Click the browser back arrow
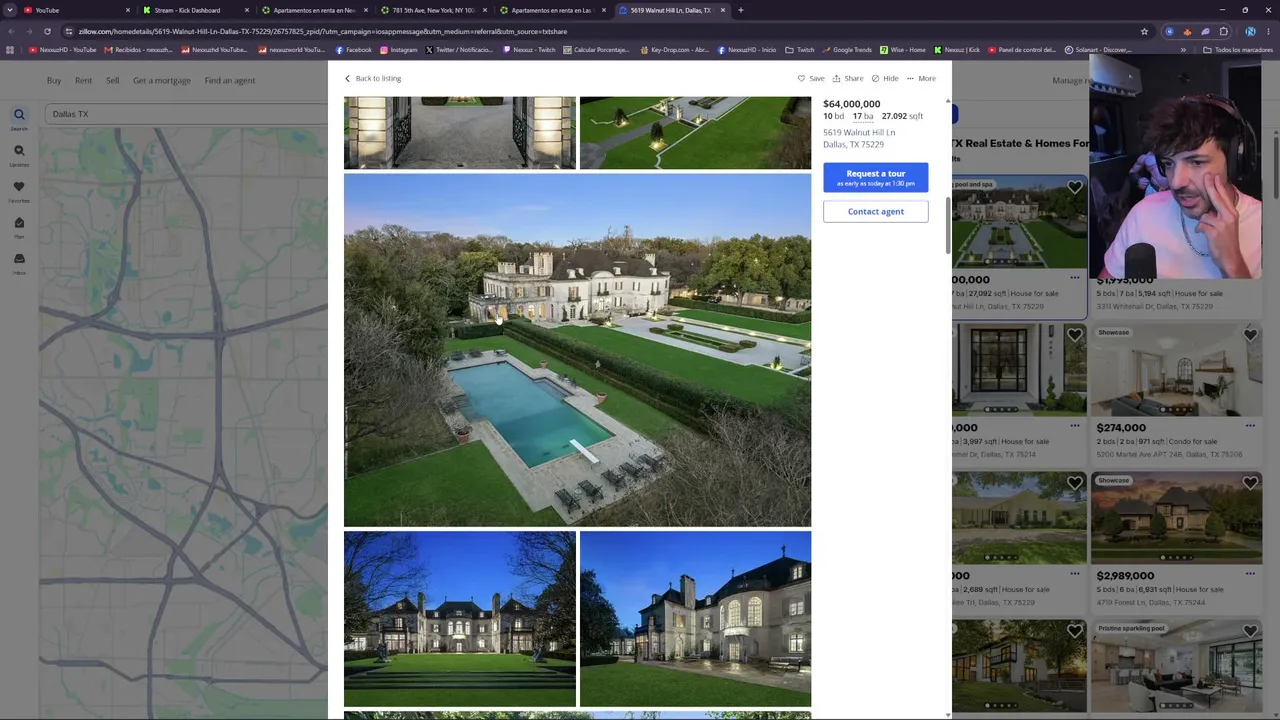 point(10,31)
